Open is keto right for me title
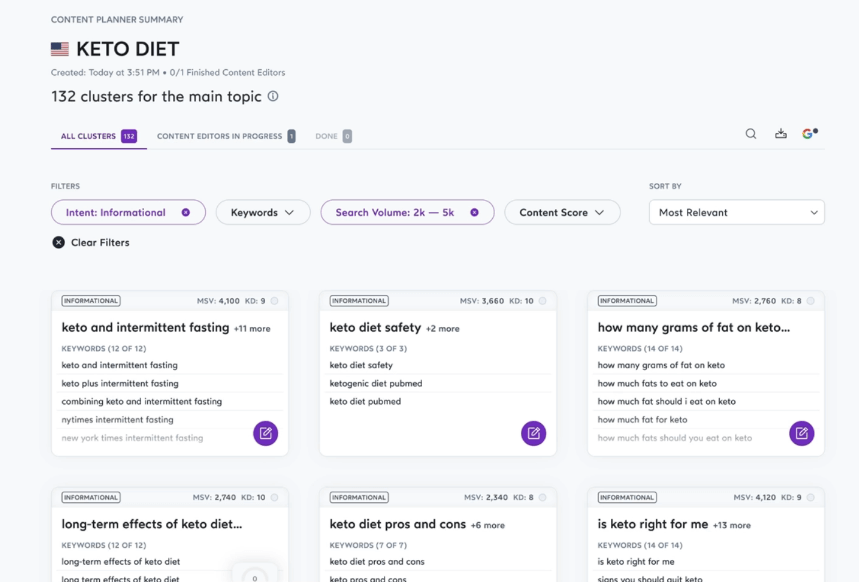 point(652,524)
